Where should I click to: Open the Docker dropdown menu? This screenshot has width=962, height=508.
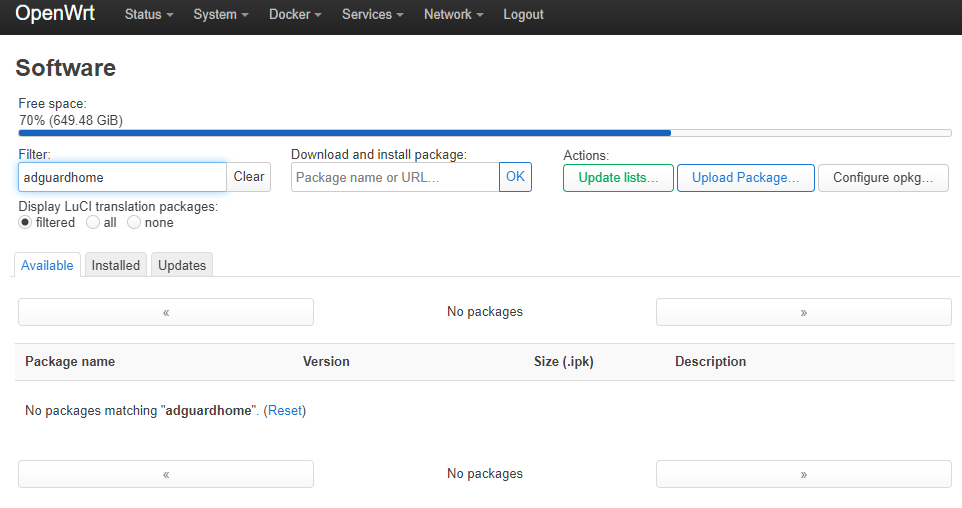tap(295, 15)
